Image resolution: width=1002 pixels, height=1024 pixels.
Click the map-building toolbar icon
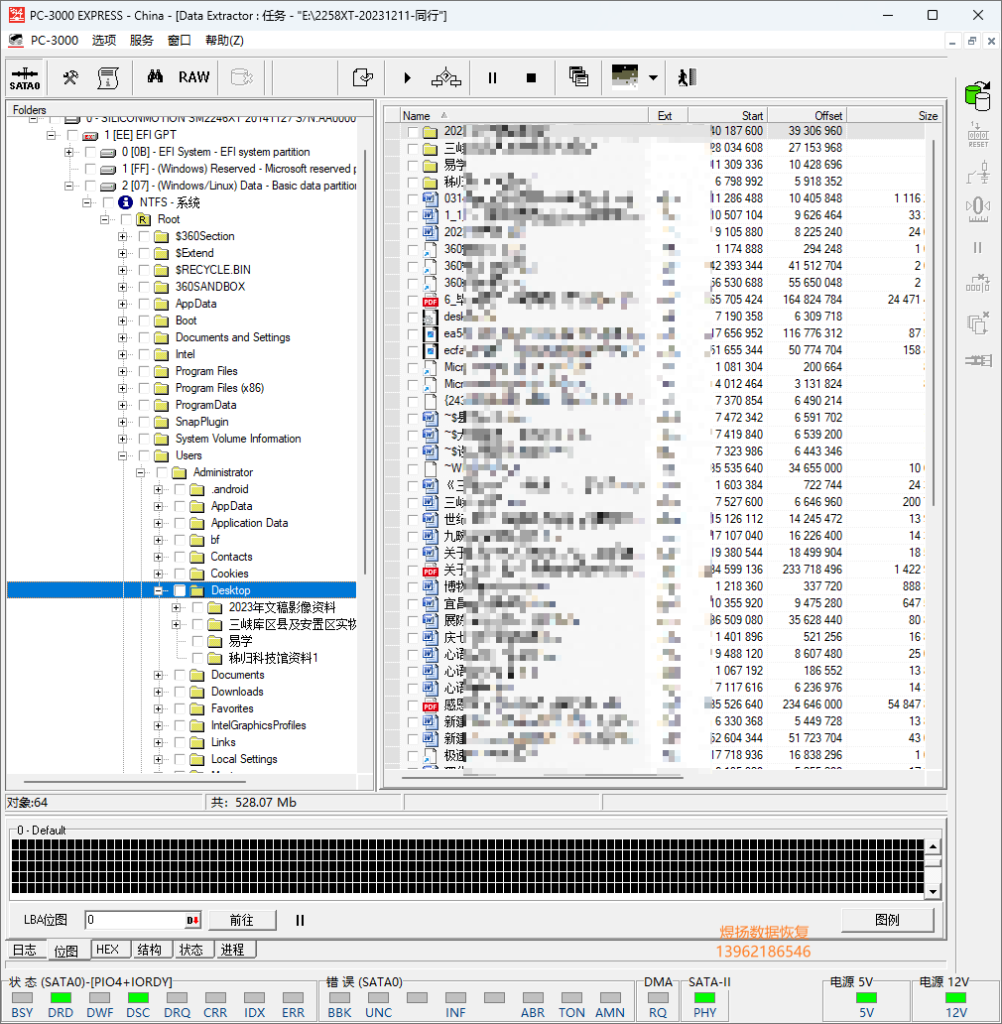point(446,78)
